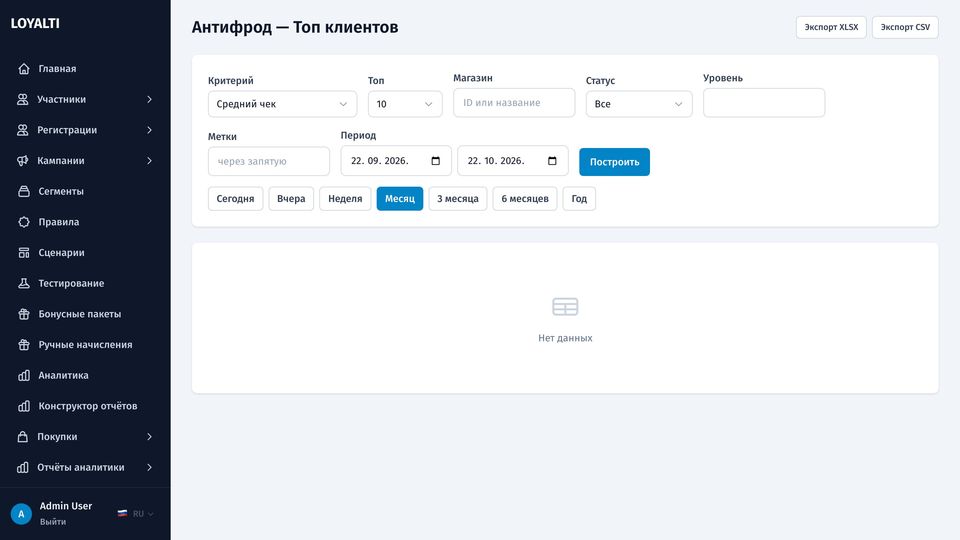
Task: Expand the Регистрации submenu chevron
Action: (149, 130)
